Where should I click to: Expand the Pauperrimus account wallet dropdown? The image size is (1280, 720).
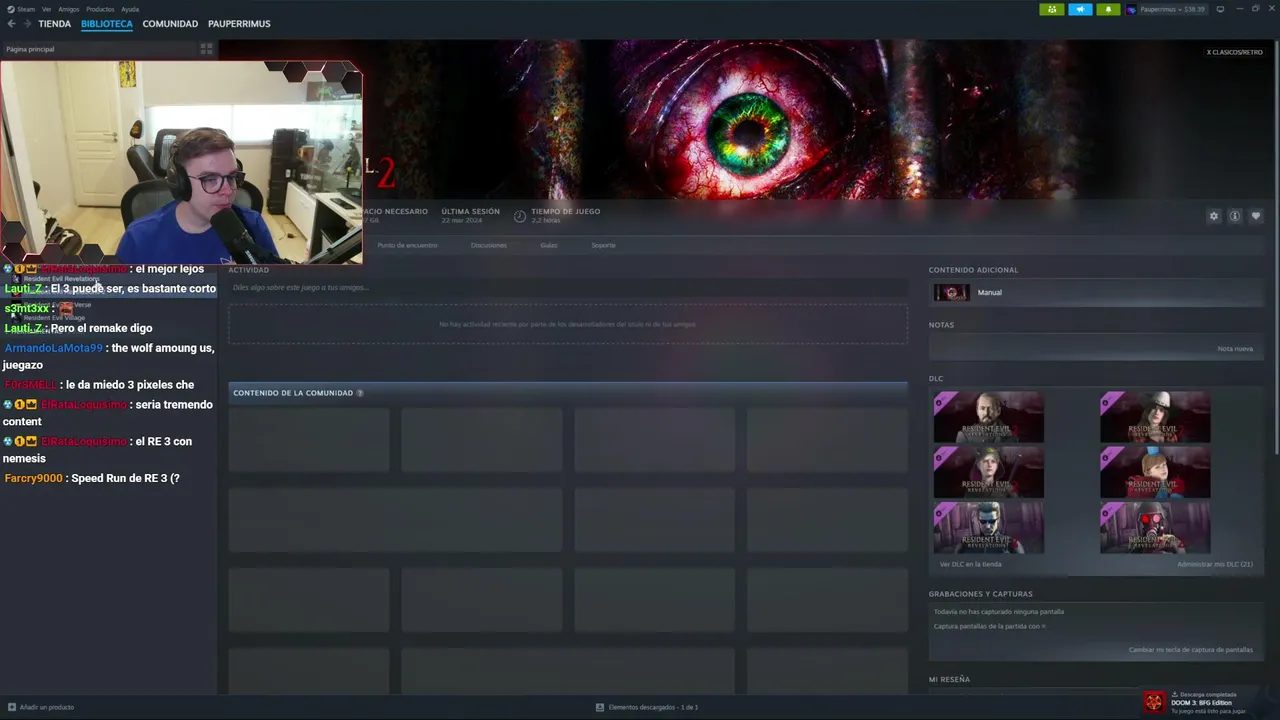(1172, 9)
